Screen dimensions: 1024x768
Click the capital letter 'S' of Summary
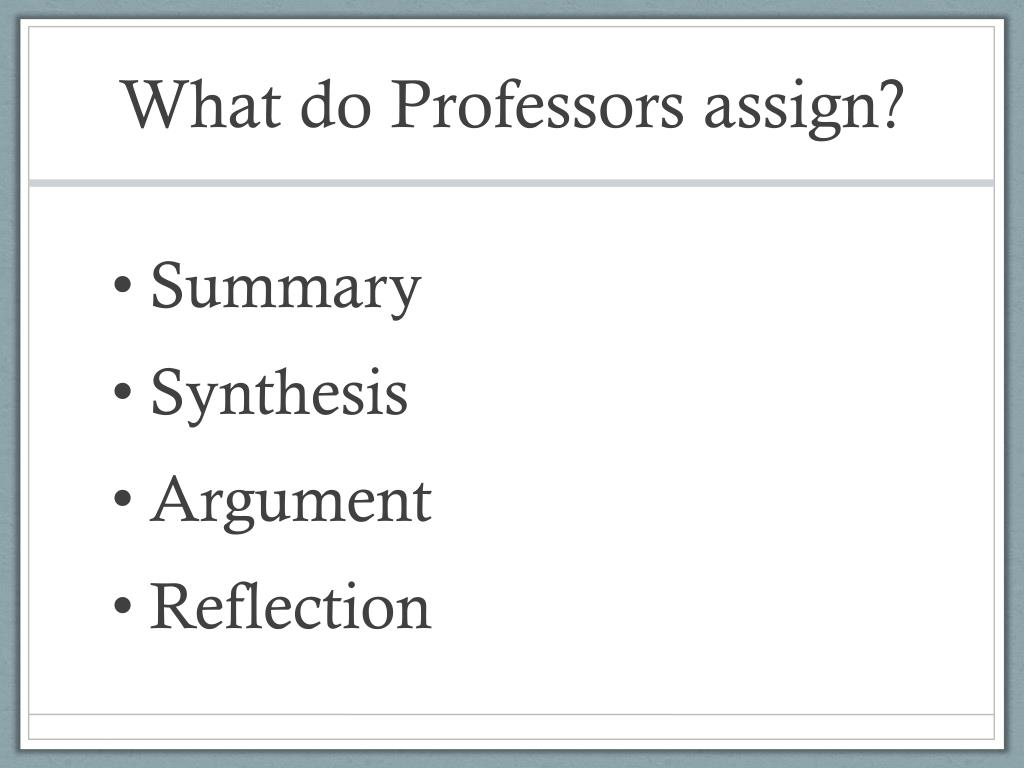(x=166, y=285)
